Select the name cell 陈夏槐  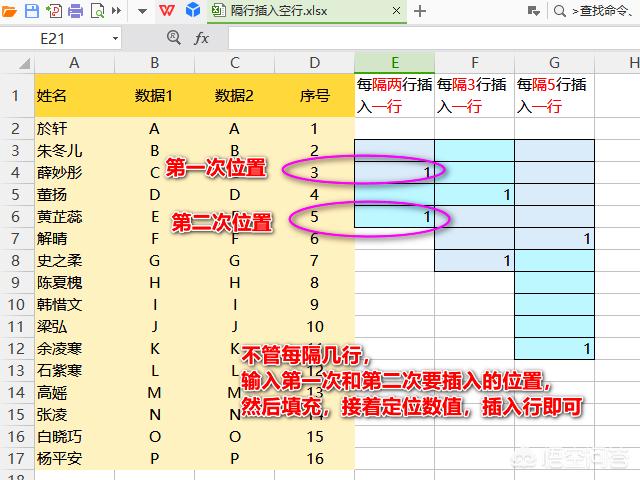74,283
